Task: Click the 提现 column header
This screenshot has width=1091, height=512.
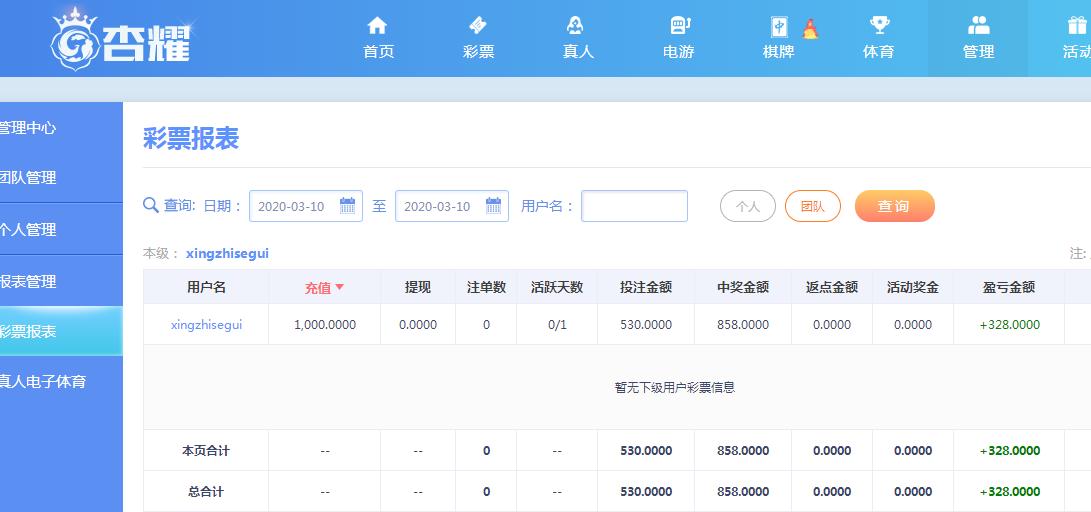Action: pos(417,287)
